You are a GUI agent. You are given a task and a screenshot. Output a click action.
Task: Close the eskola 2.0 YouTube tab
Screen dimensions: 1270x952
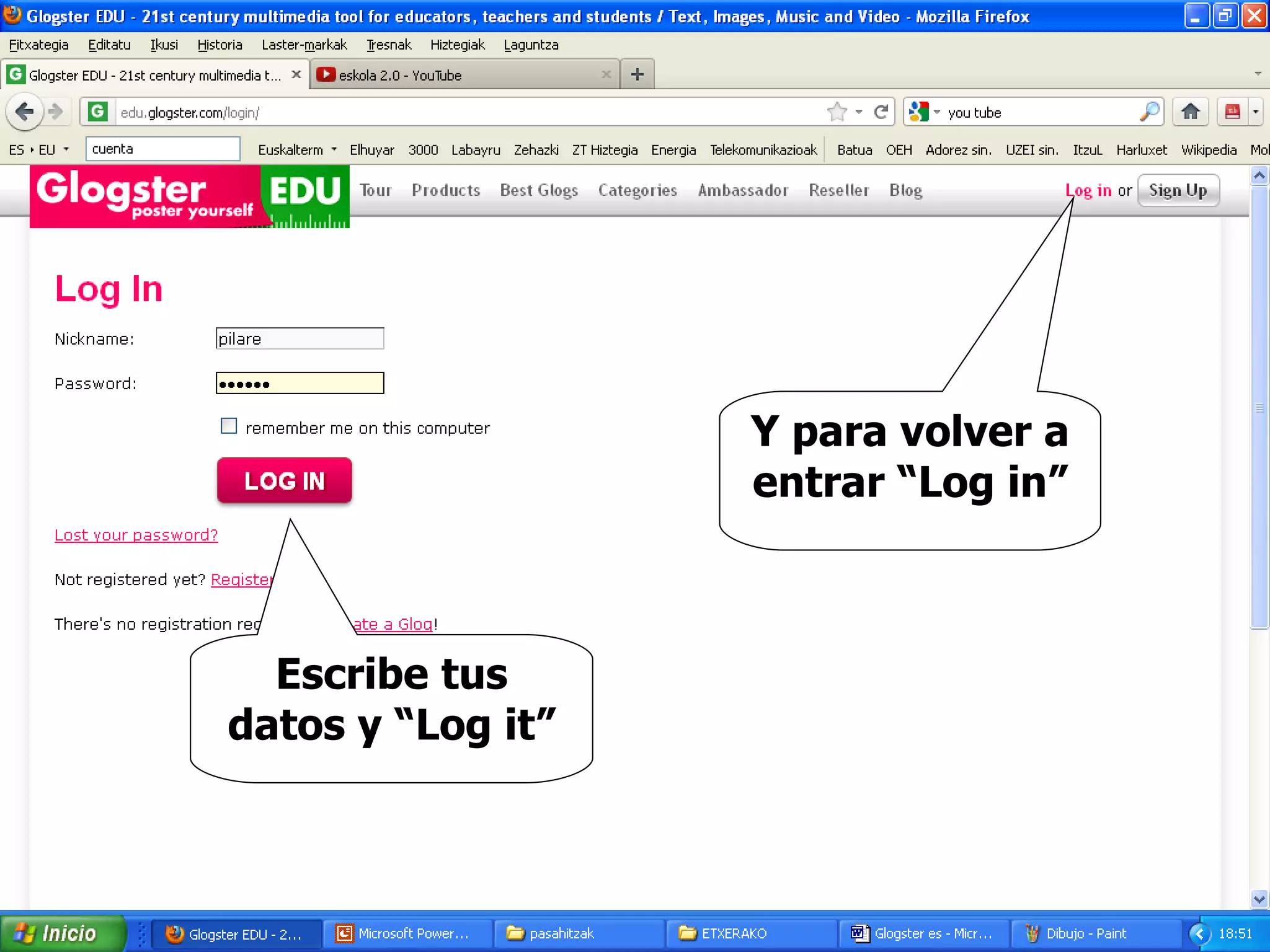(x=606, y=74)
